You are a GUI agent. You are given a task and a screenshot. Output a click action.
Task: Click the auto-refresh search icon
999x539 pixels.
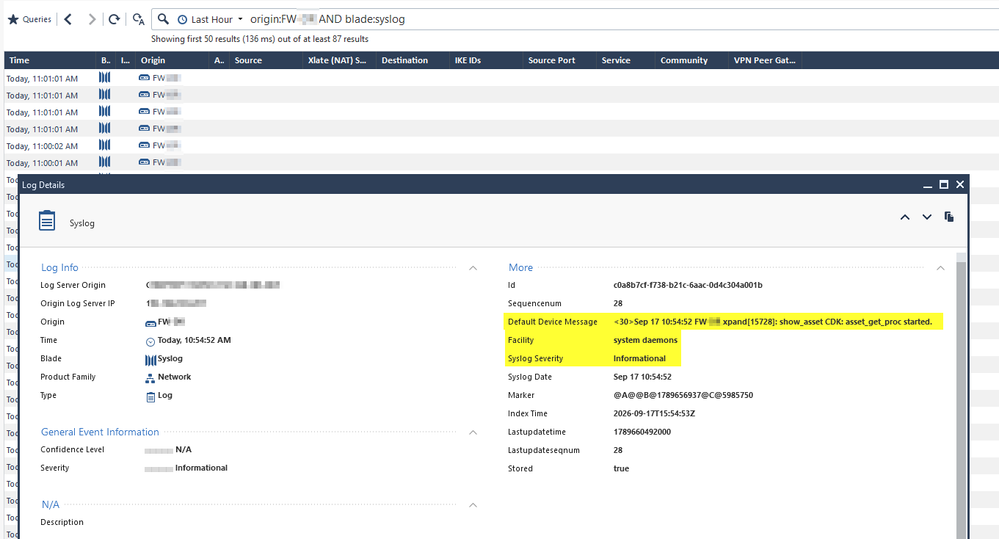point(138,19)
